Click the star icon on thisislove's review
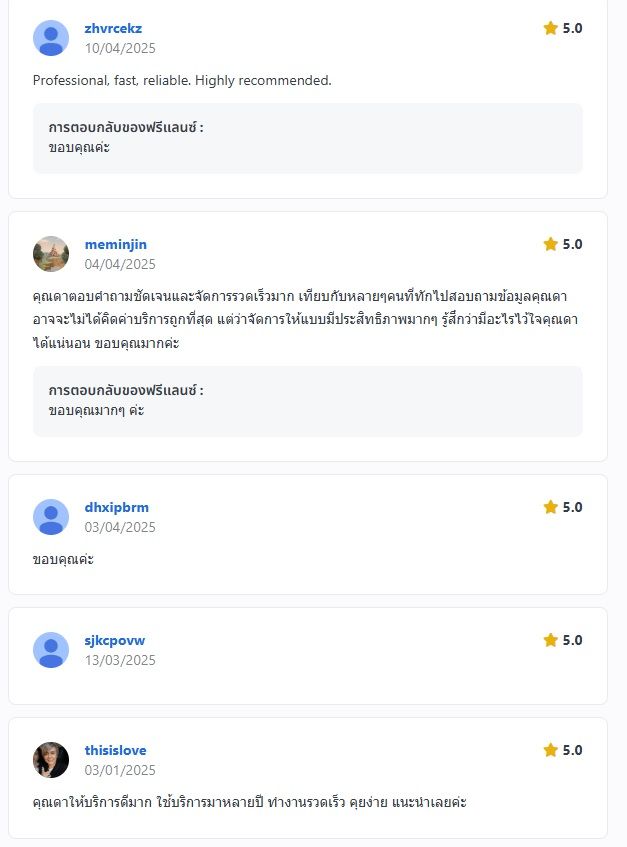The height and width of the screenshot is (847, 627). [x=550, y=750]
